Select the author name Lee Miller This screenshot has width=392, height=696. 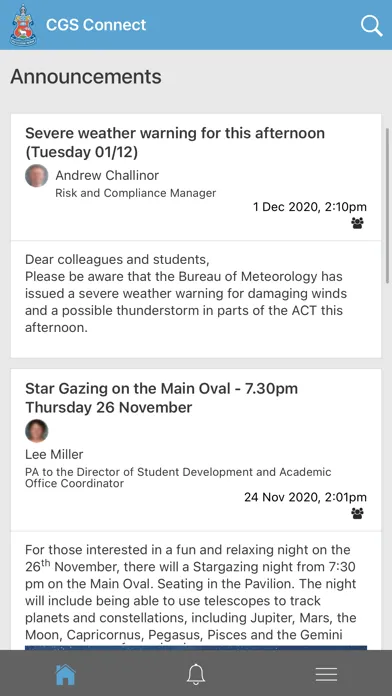(x=54, y=455)
